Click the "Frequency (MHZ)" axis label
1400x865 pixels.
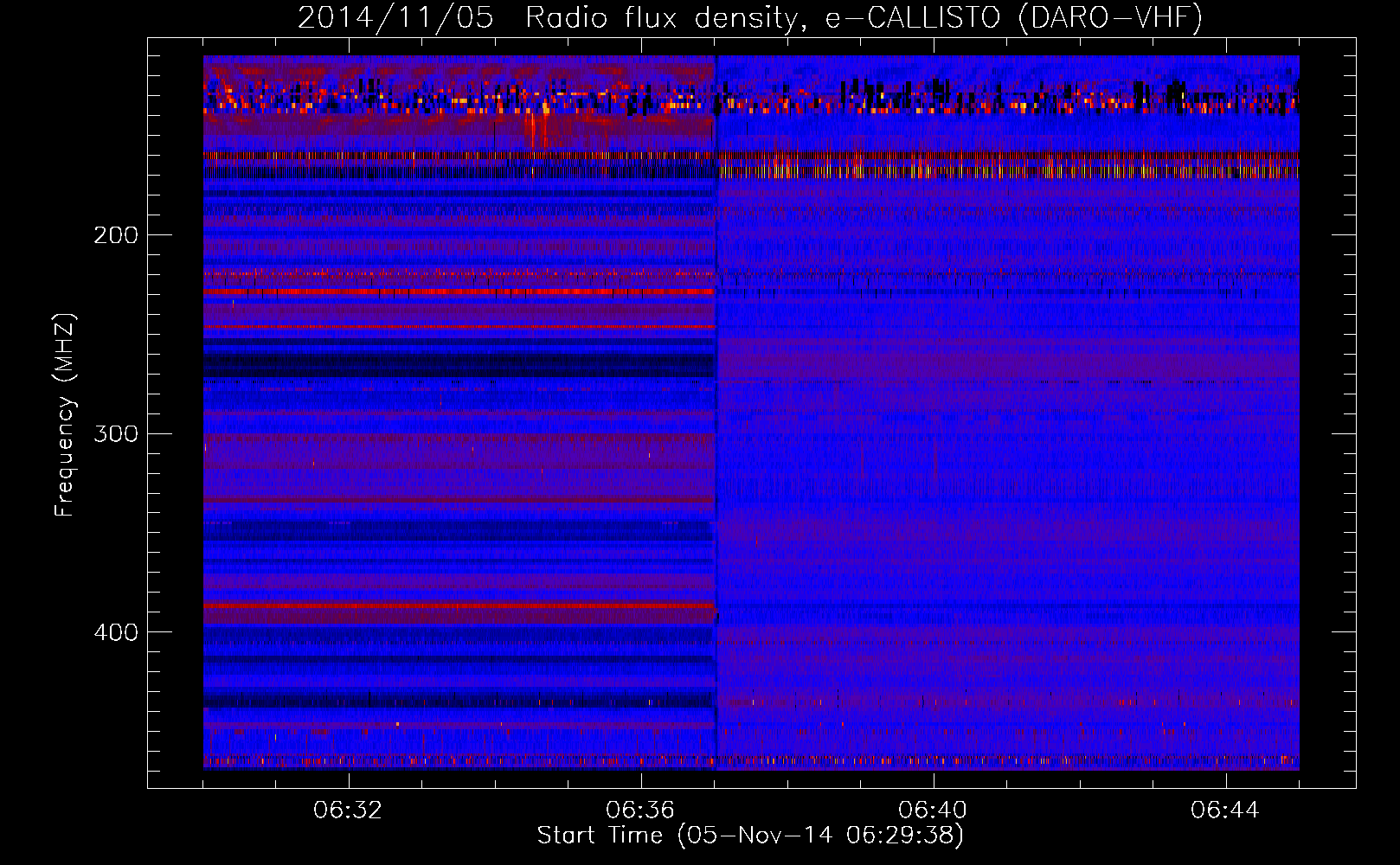click(x=65, y=414)
